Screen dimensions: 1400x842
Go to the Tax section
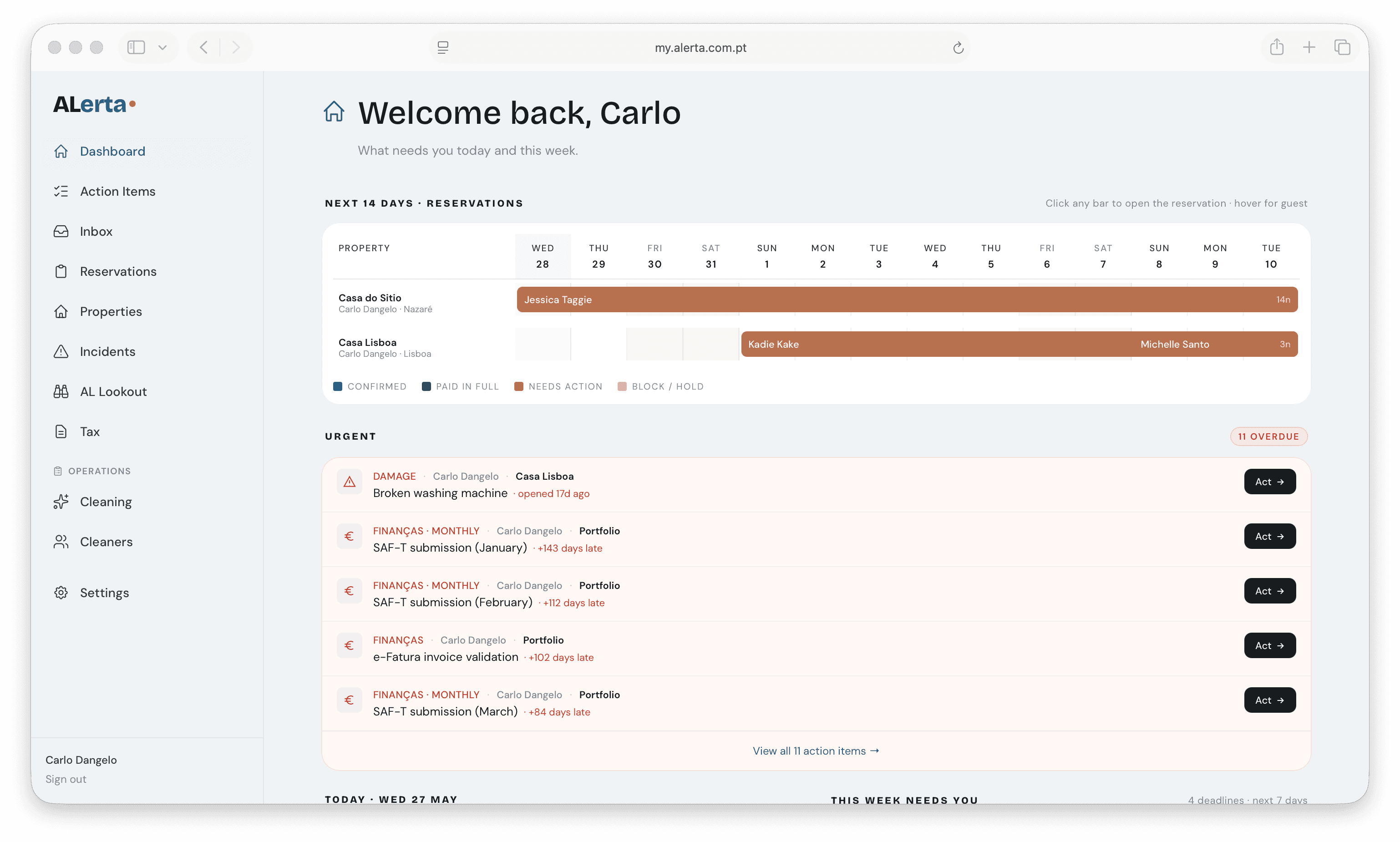(90, 432)
